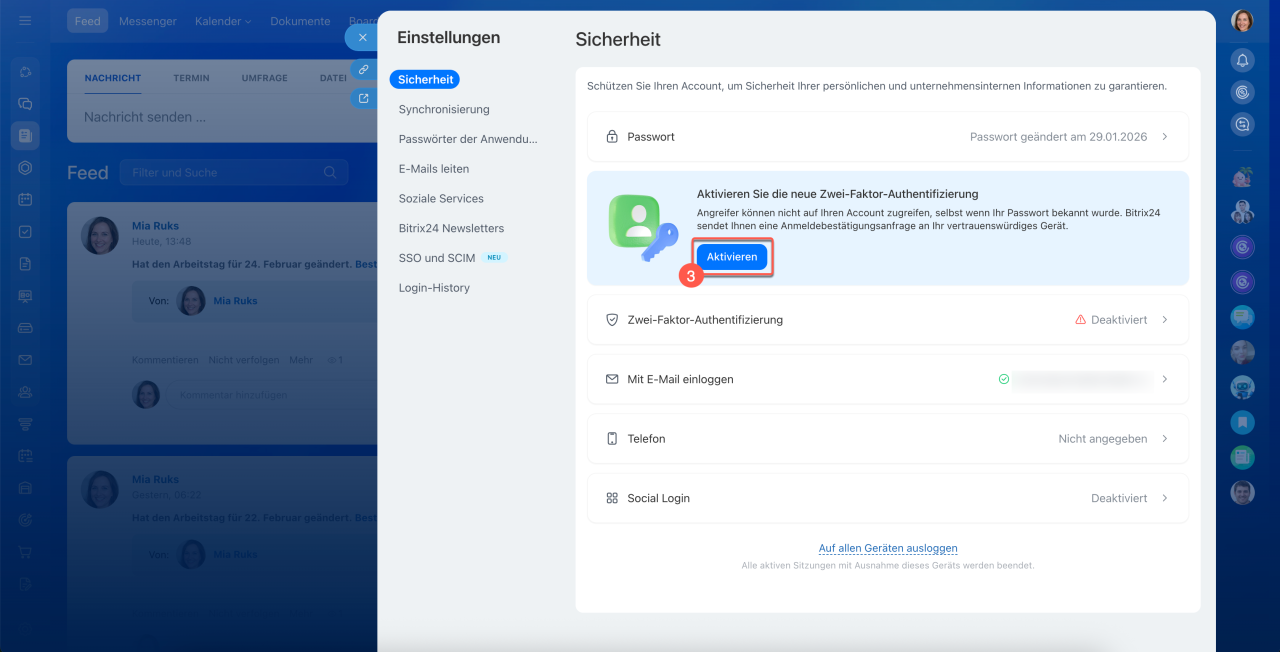This screenshot has width=1280, height=652.
Task: Select Synchronisierung in settings menu
Action: tap(443, 109)
